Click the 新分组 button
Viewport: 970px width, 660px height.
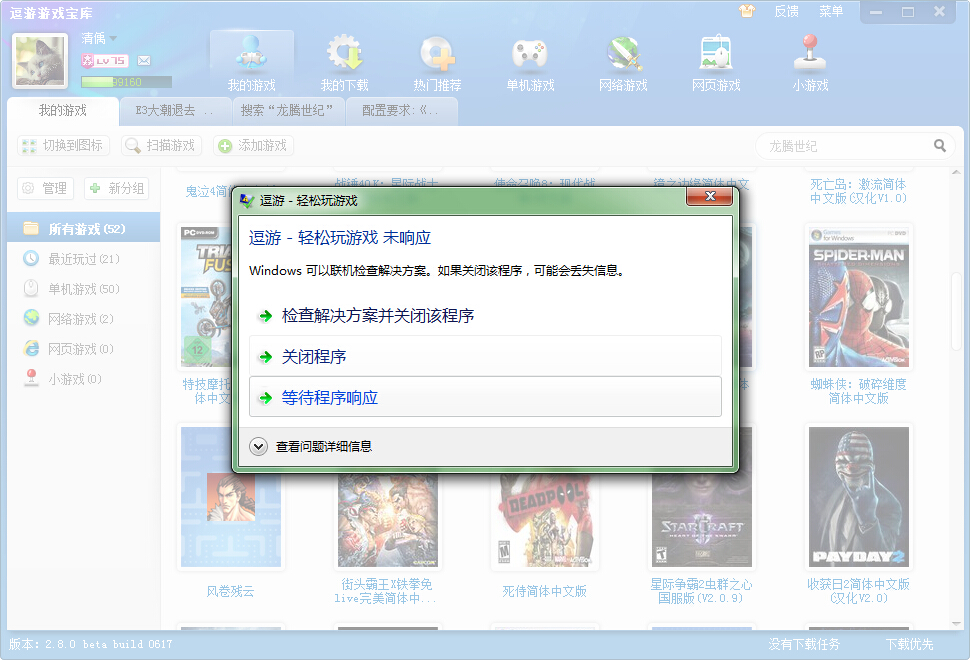[x=117, y=188]
